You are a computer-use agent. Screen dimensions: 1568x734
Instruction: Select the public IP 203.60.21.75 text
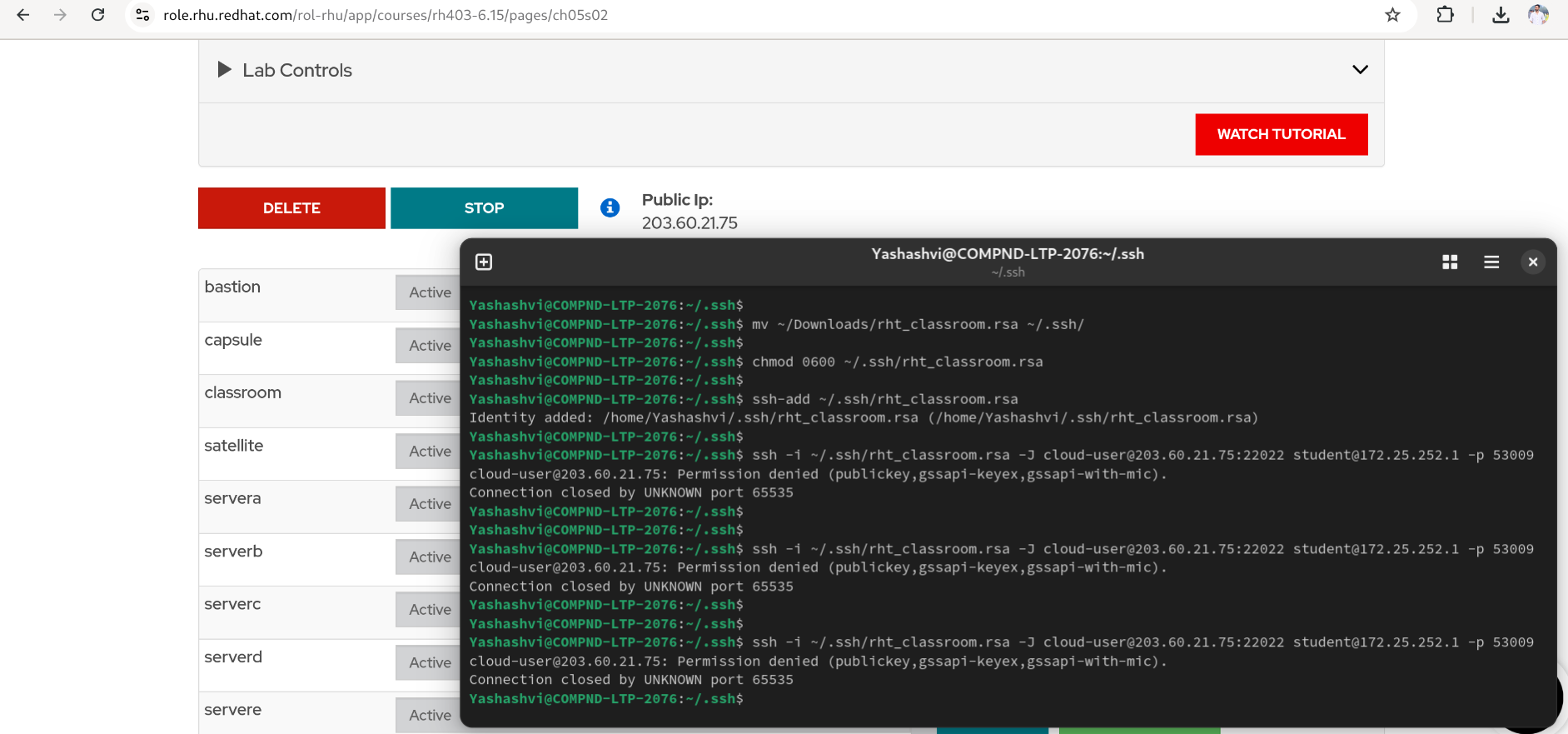(689, 223)
